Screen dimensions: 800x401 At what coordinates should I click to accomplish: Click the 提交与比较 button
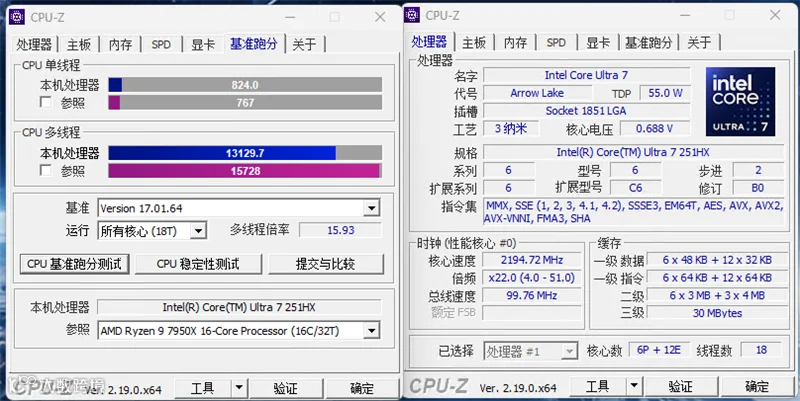(326, 264)
